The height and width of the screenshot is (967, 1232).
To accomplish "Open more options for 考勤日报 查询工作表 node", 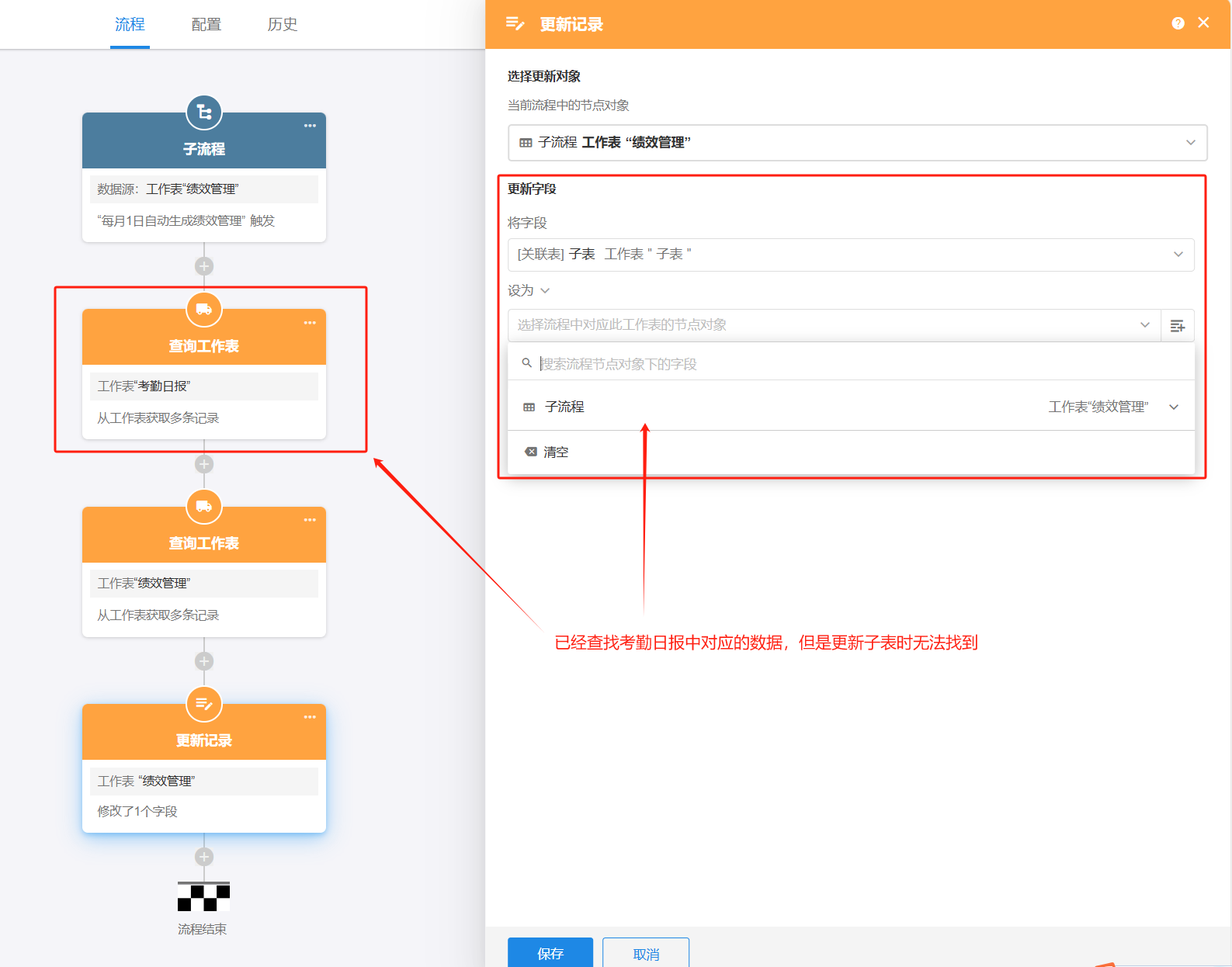I will (310, 323).
